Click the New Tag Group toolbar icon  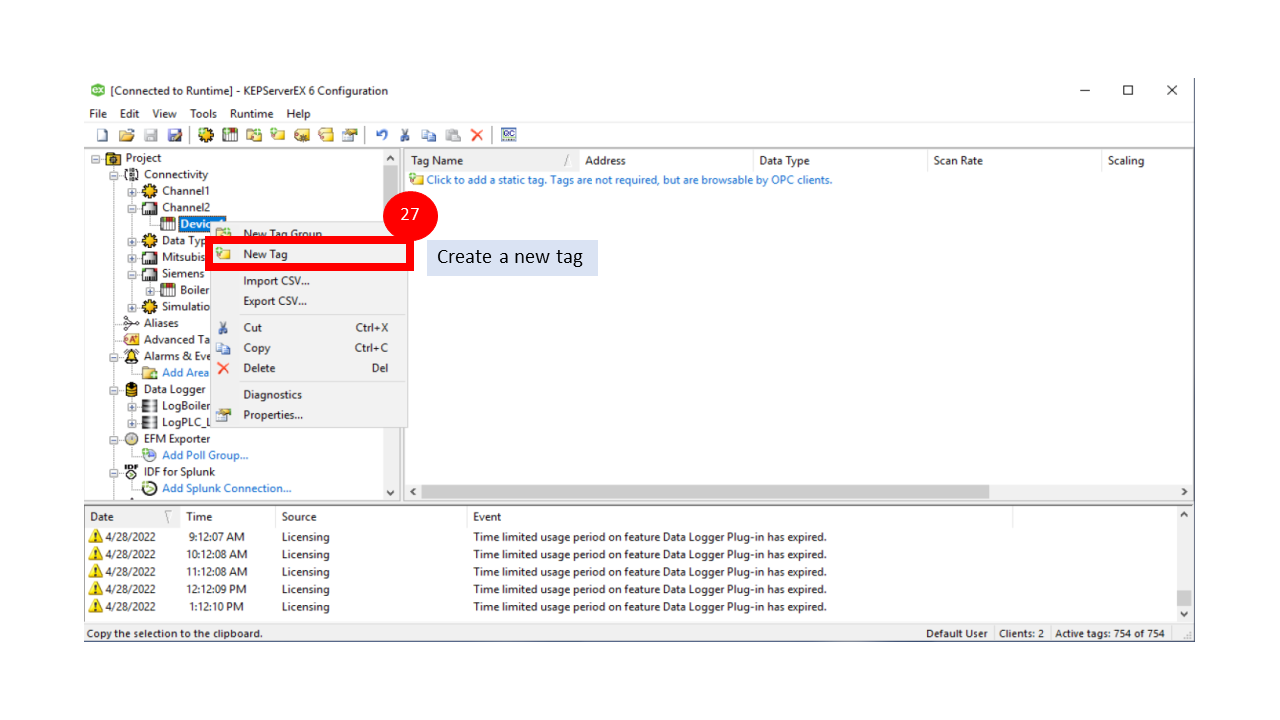254,135
